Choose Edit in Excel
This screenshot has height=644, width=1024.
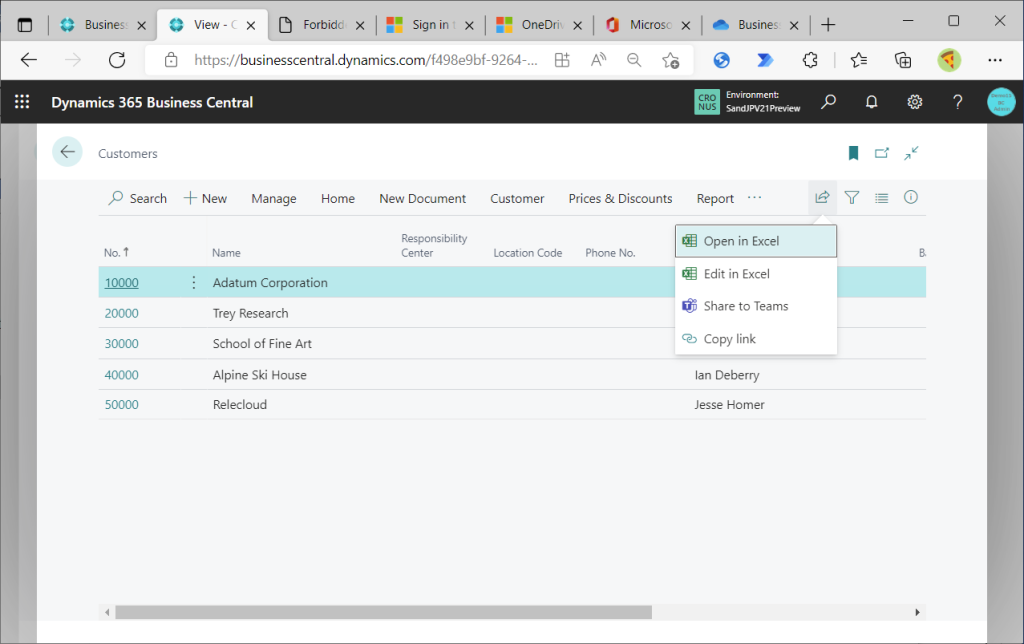click(x=756, y=274)
